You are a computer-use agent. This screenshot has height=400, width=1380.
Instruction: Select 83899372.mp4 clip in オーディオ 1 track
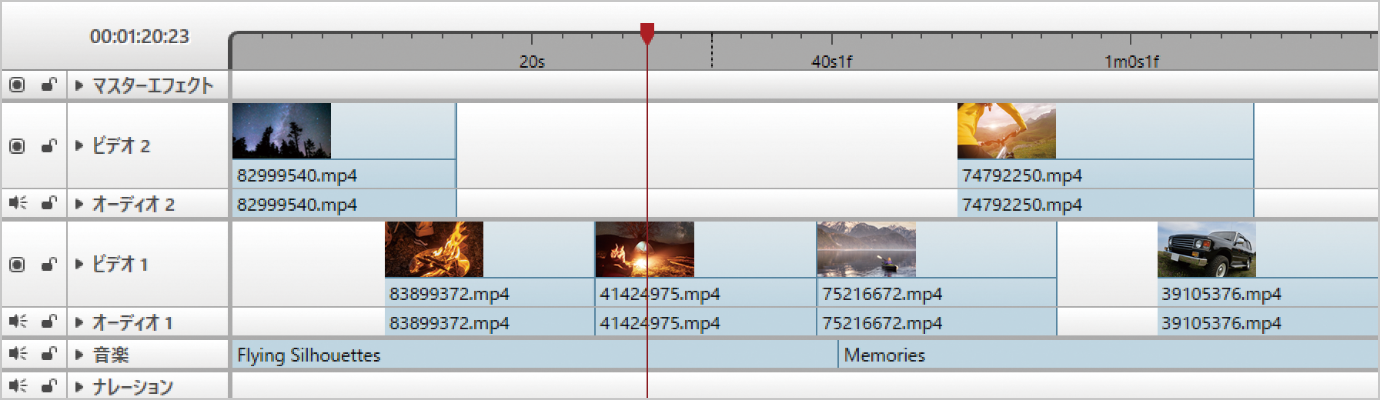point(489,323)
